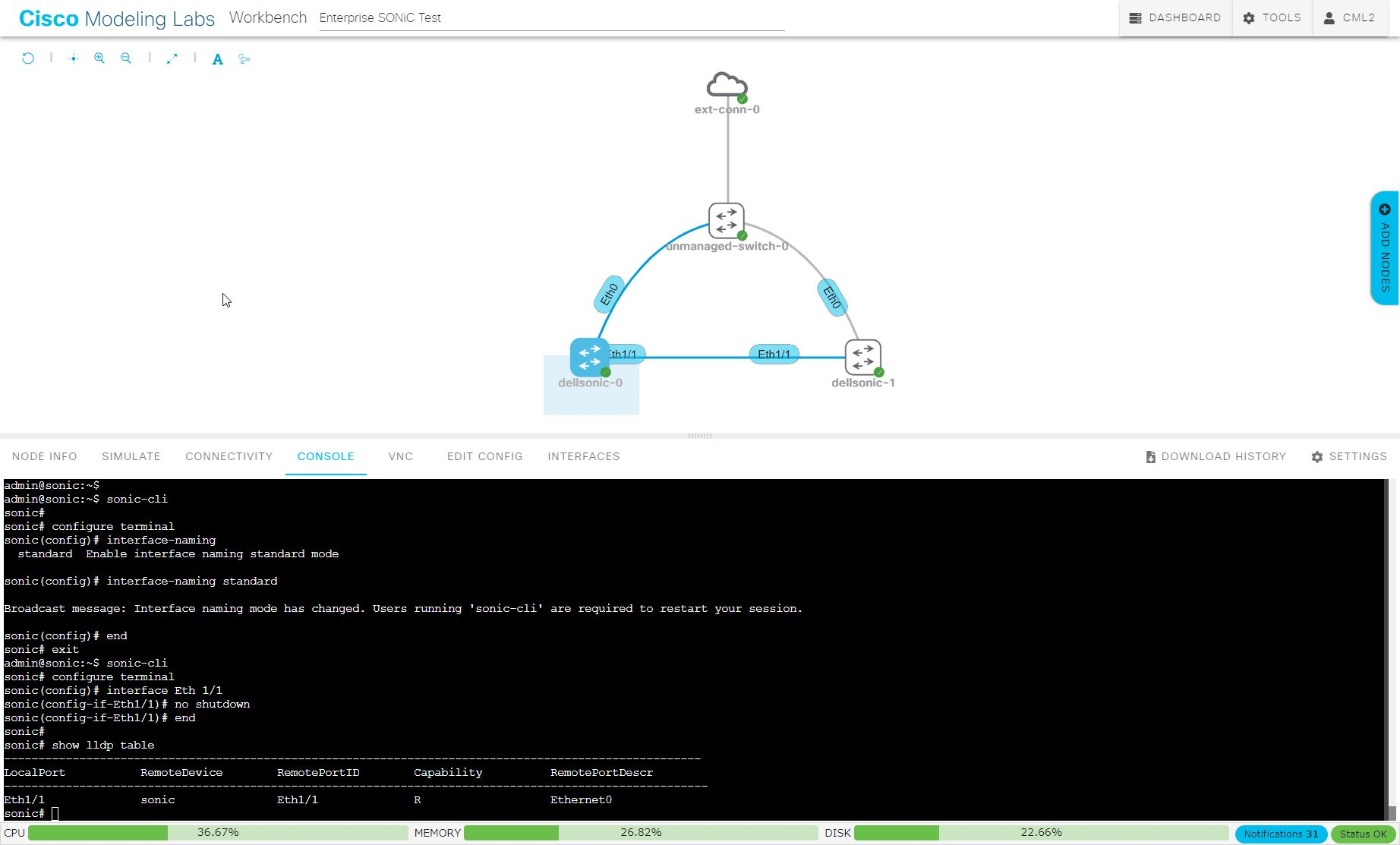The height and width of the screenshot is (845, 1400).
Task: Select the unmanaged-switch-0 node icon
Action: [727, 220]
